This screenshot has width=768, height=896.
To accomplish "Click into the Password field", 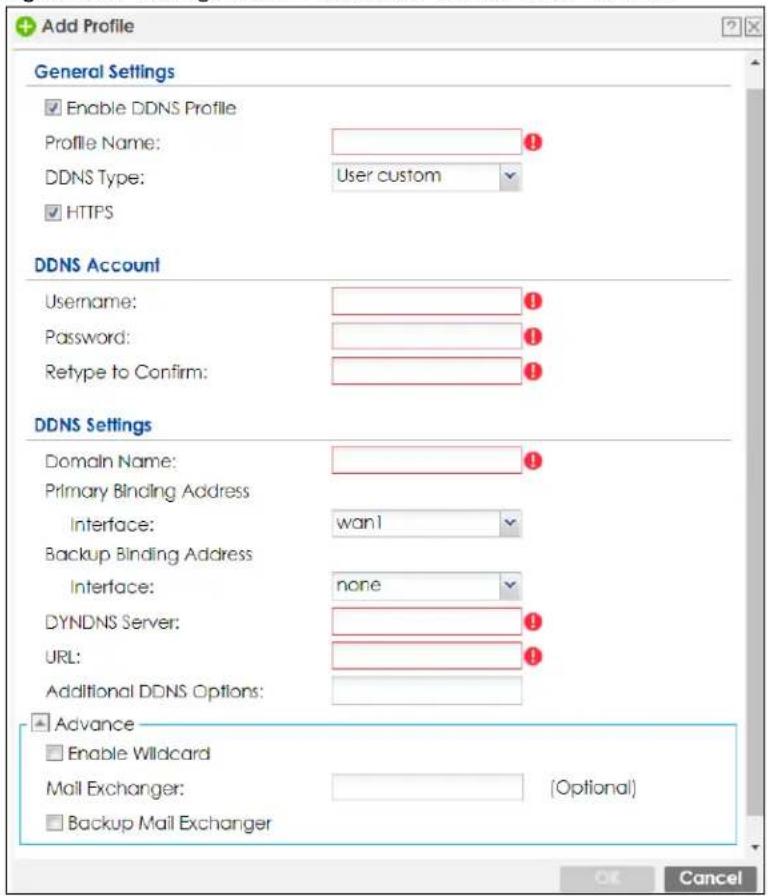I will [x=426, y=337].
